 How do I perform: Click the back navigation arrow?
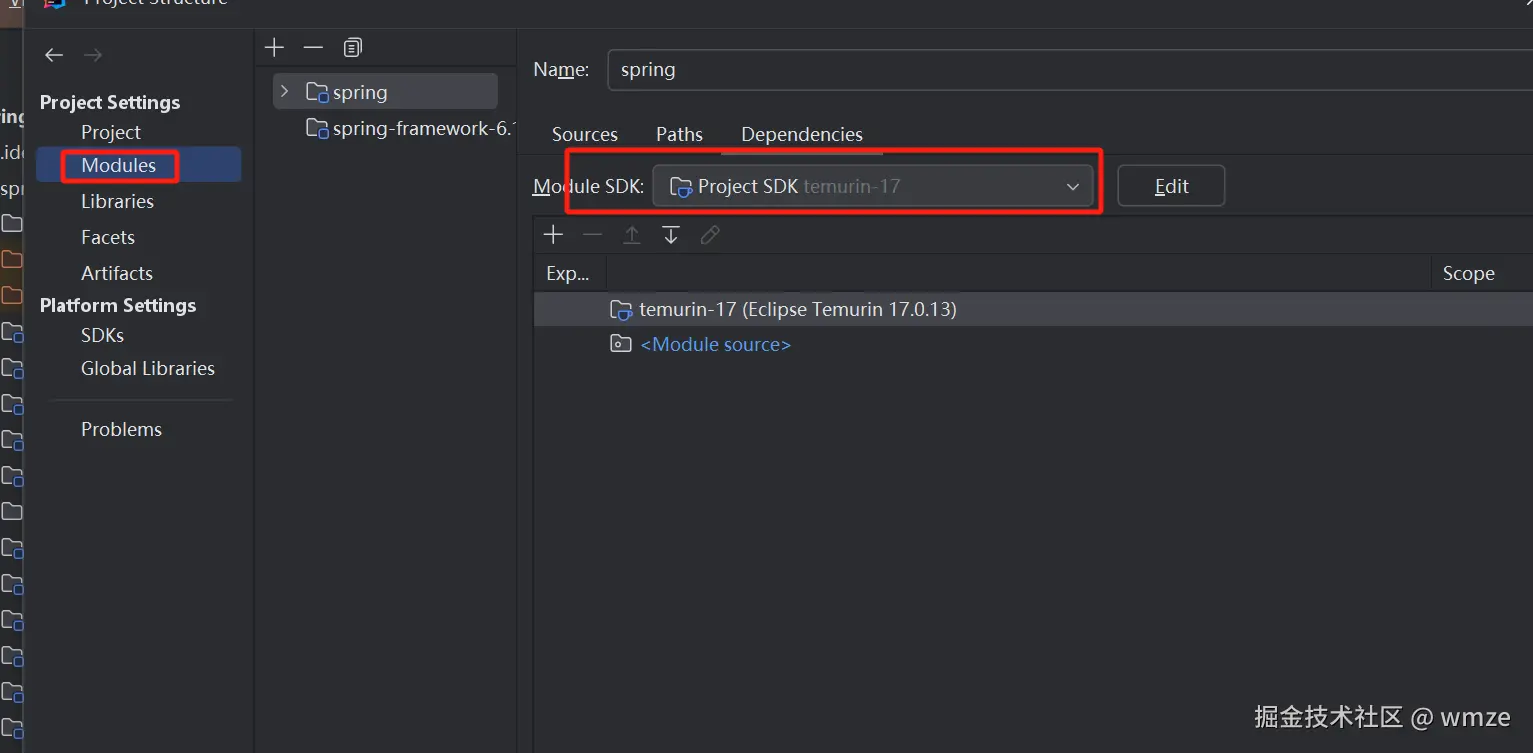[54, 55]
